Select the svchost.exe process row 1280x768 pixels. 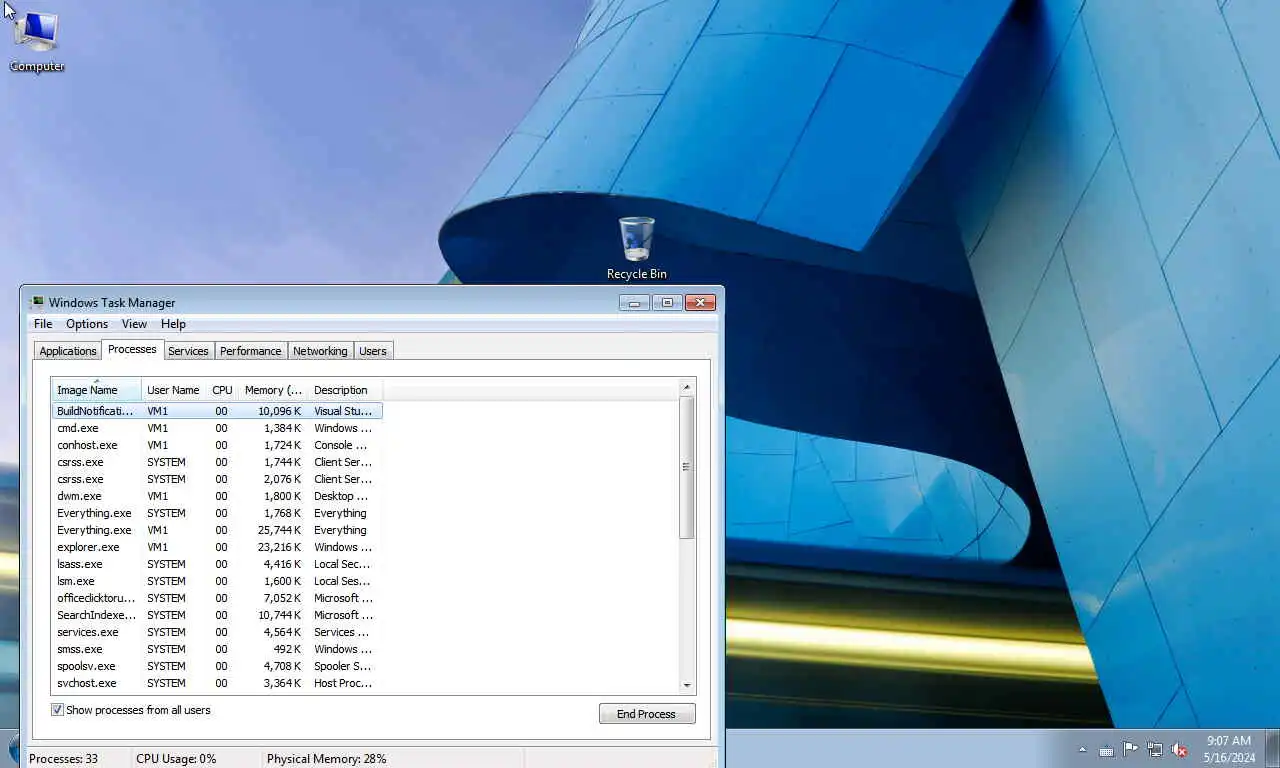point(217,683)
